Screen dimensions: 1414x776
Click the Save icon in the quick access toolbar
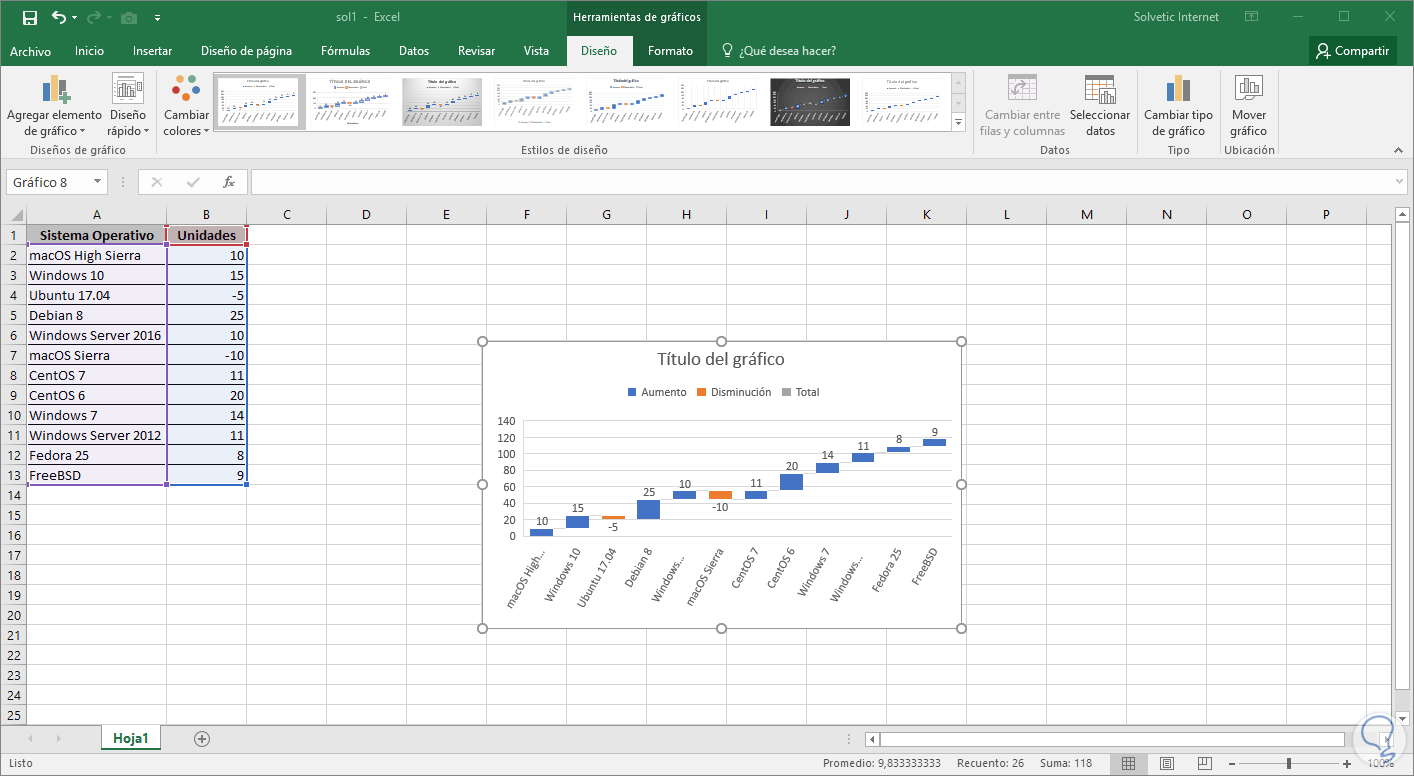coord(29,18)
